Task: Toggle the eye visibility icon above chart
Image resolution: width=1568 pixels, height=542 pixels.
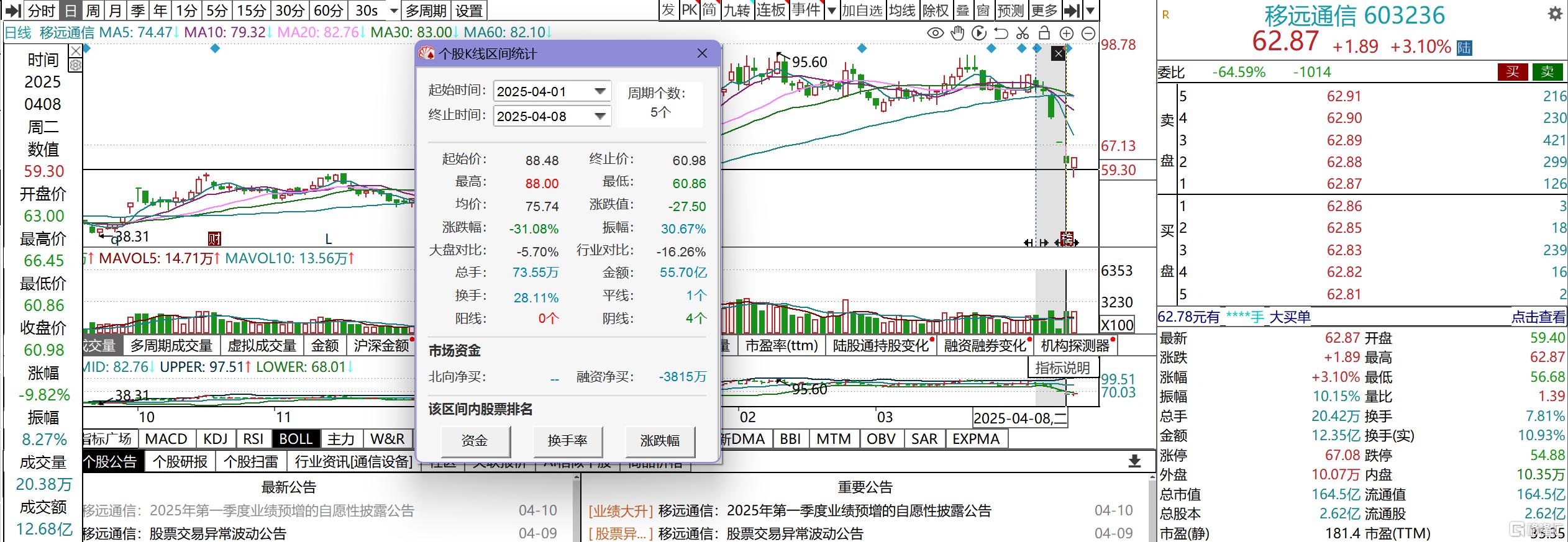Action: (935, 34)
